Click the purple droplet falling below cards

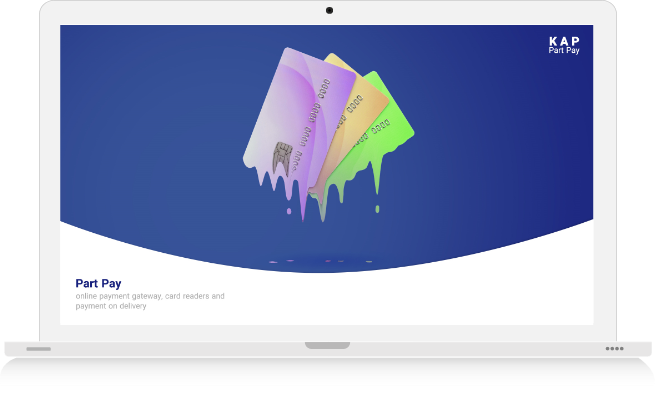tap(289, 212)
